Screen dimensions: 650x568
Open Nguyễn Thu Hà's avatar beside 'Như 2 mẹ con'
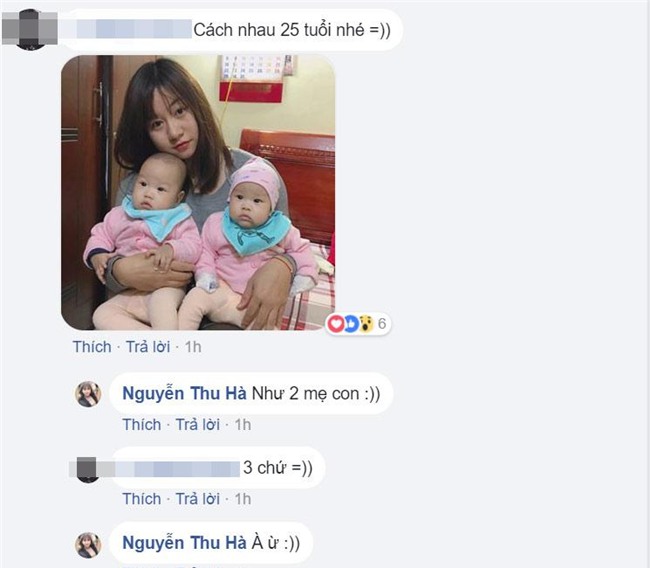(x=88, y=394)
